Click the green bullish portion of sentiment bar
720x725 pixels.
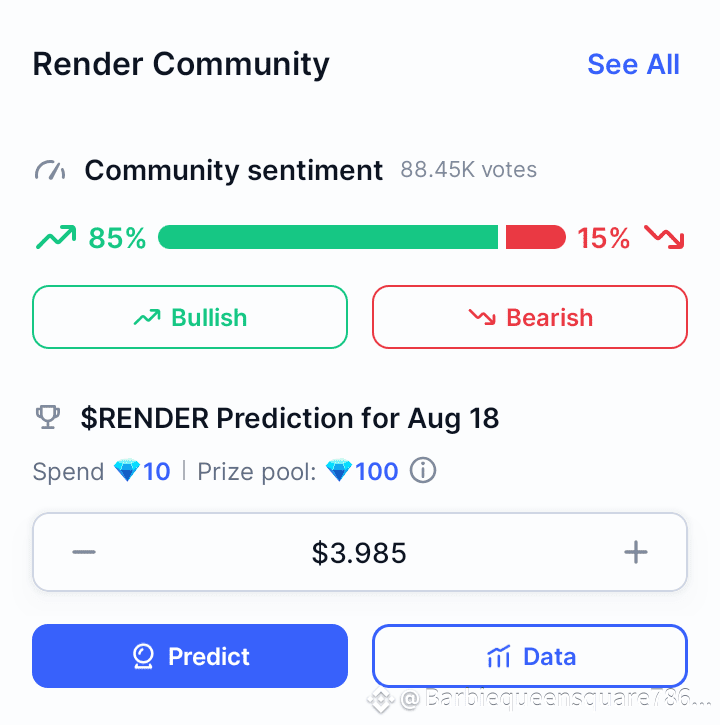328,237
